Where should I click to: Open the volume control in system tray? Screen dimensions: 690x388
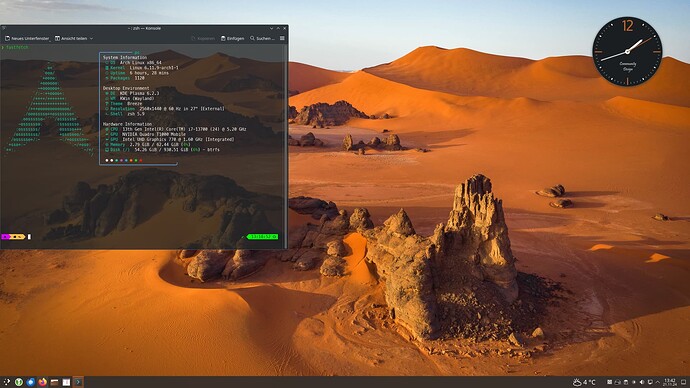(x=642, y=382)
